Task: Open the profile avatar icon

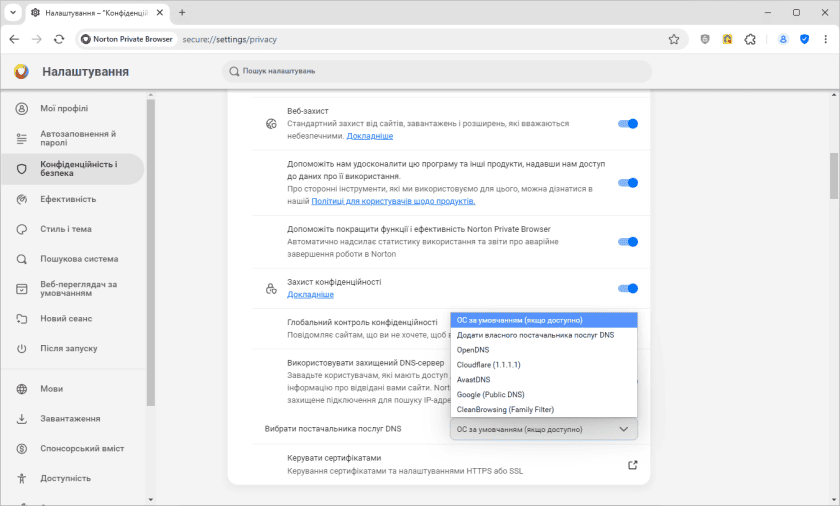Action: [783, 39]
